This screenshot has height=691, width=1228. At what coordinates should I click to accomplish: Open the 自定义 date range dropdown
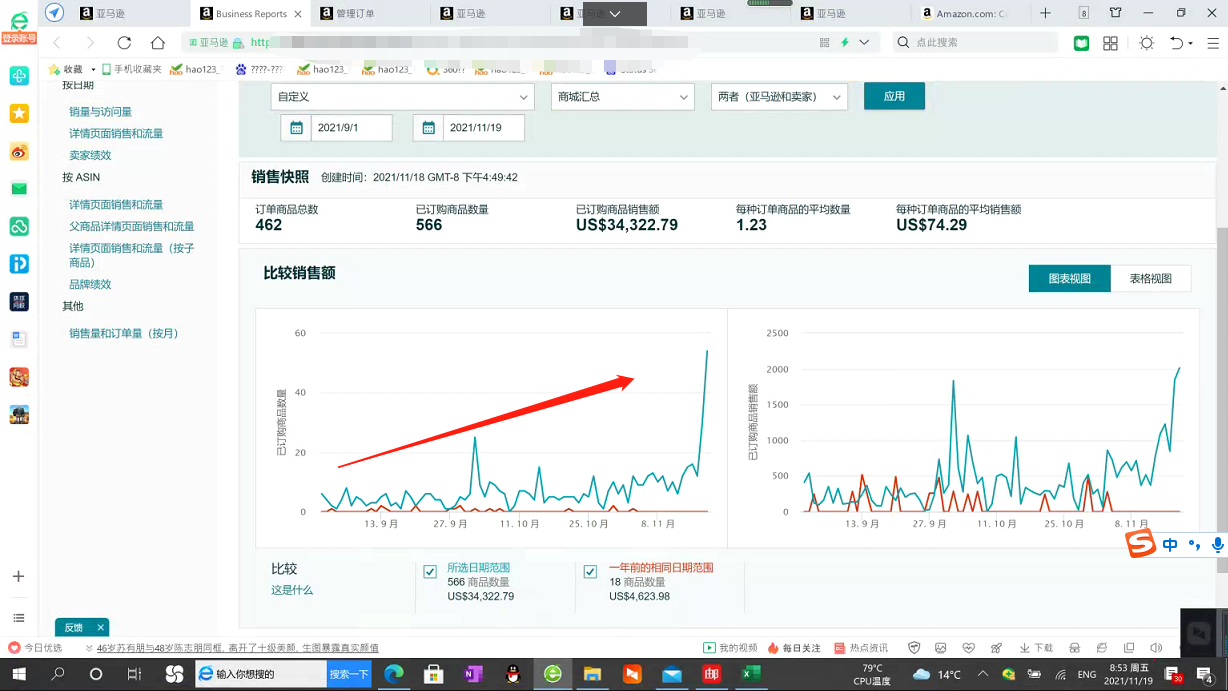coord(402,97)
